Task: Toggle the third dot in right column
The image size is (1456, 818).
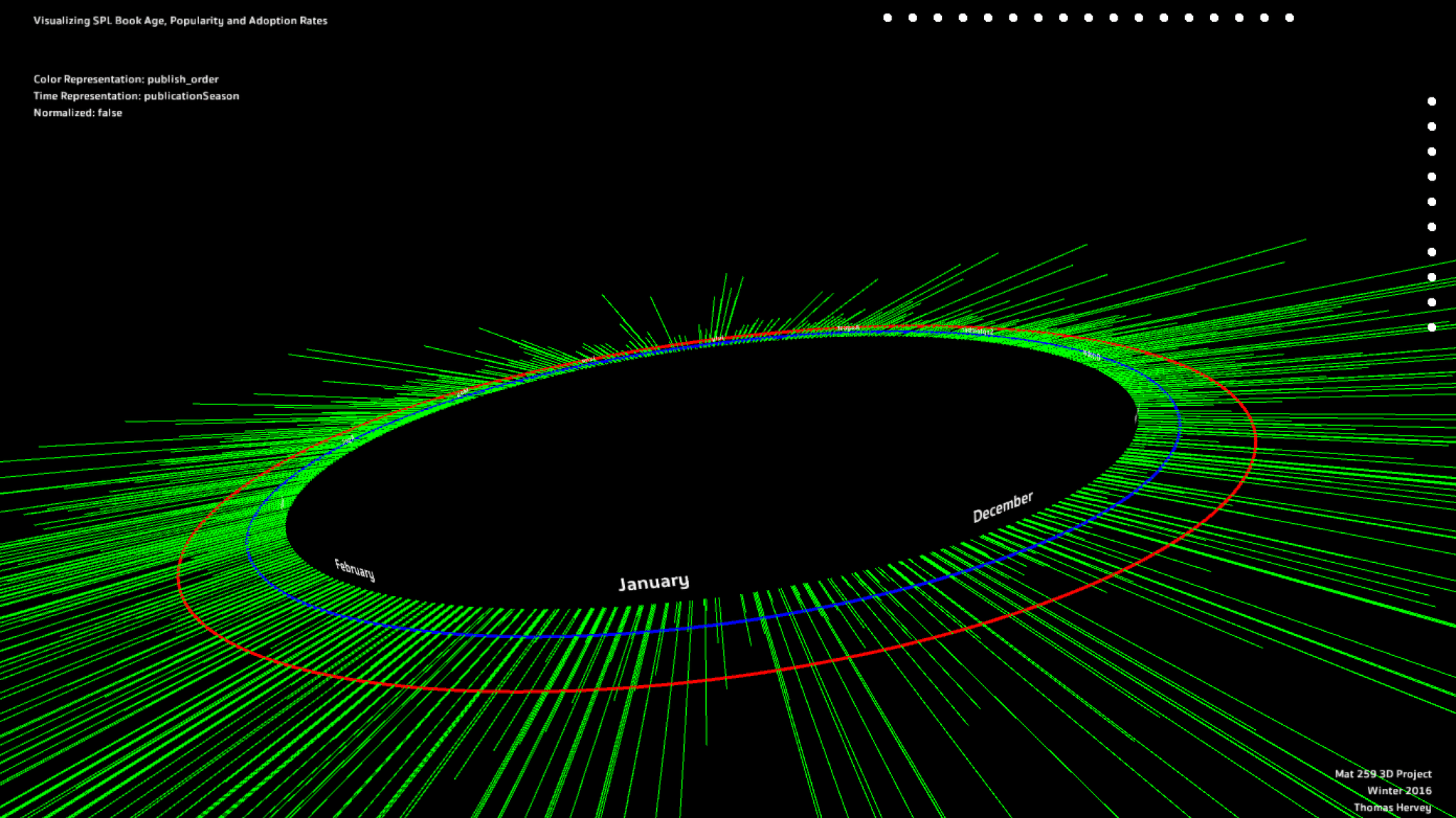Action: click(1432, 152)
